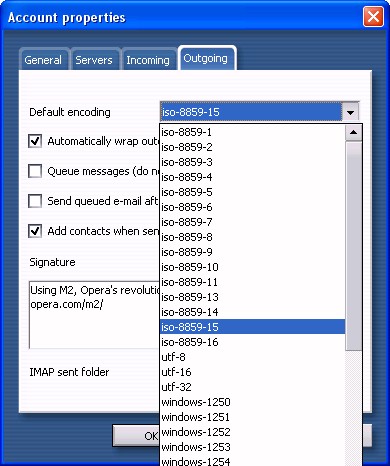Open the Servers tab
This screenshot has width=390, height=466.
click(94, 60)
